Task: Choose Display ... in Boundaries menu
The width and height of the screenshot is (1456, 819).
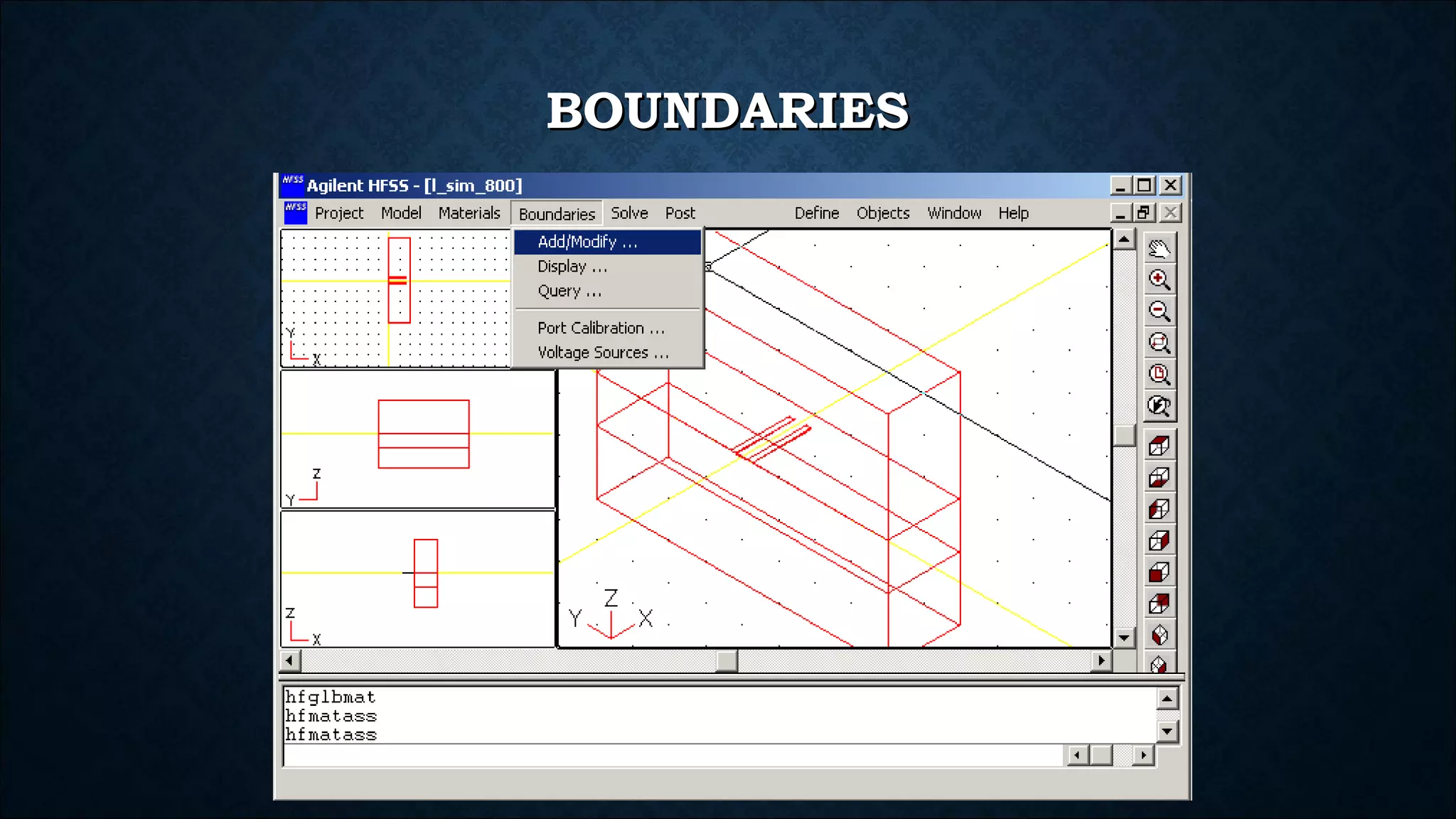Action: [x=608, y=267]
